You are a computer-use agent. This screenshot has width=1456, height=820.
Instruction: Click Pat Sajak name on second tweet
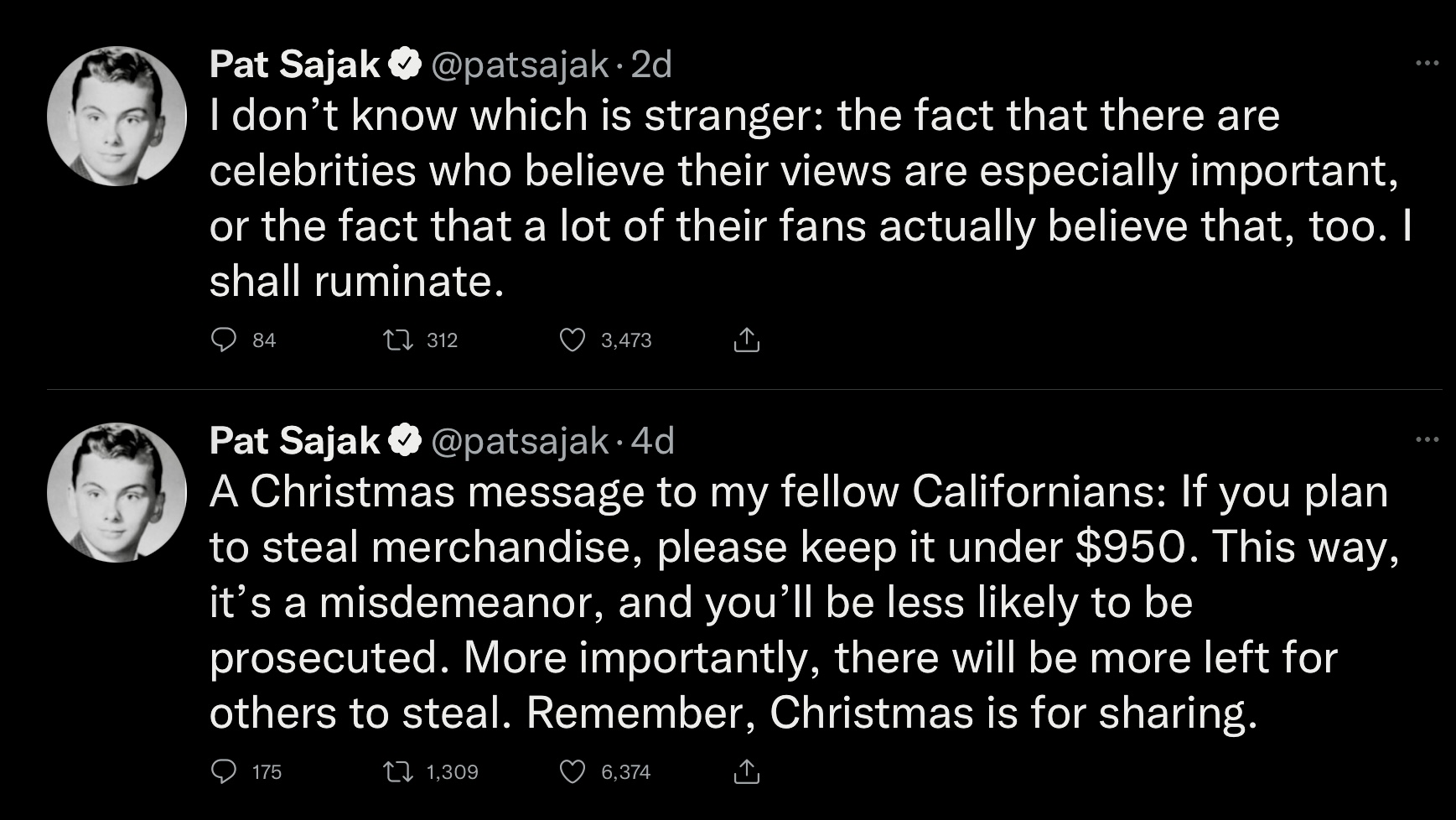pyautogui.click(x=294, y=441)
